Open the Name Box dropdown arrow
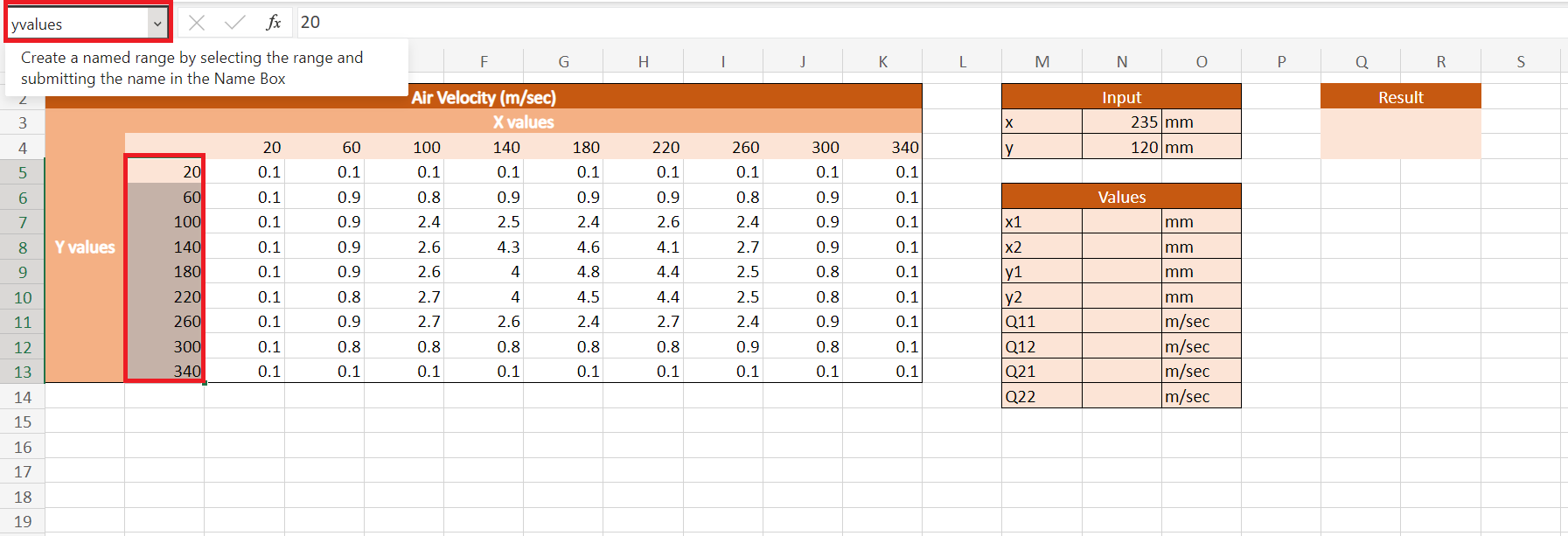1568x536 pixels. click(x=157, y=24)
